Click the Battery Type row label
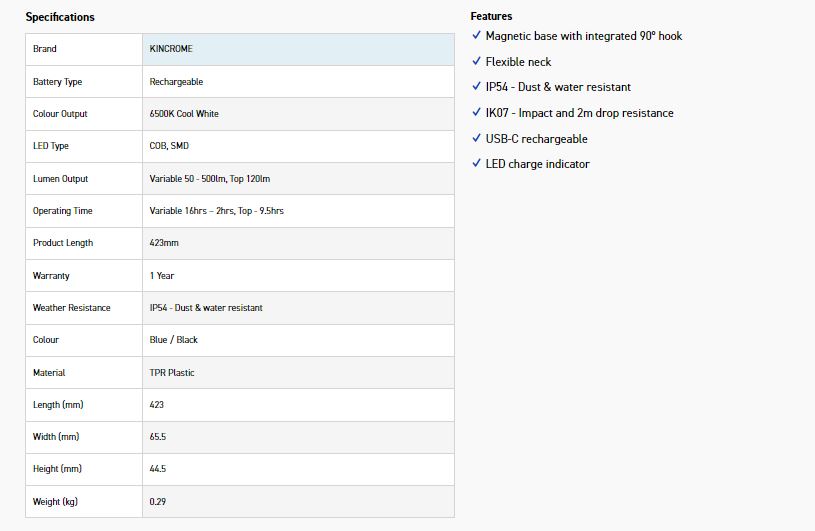The image size is (815, 531). [x=58, y=82]
